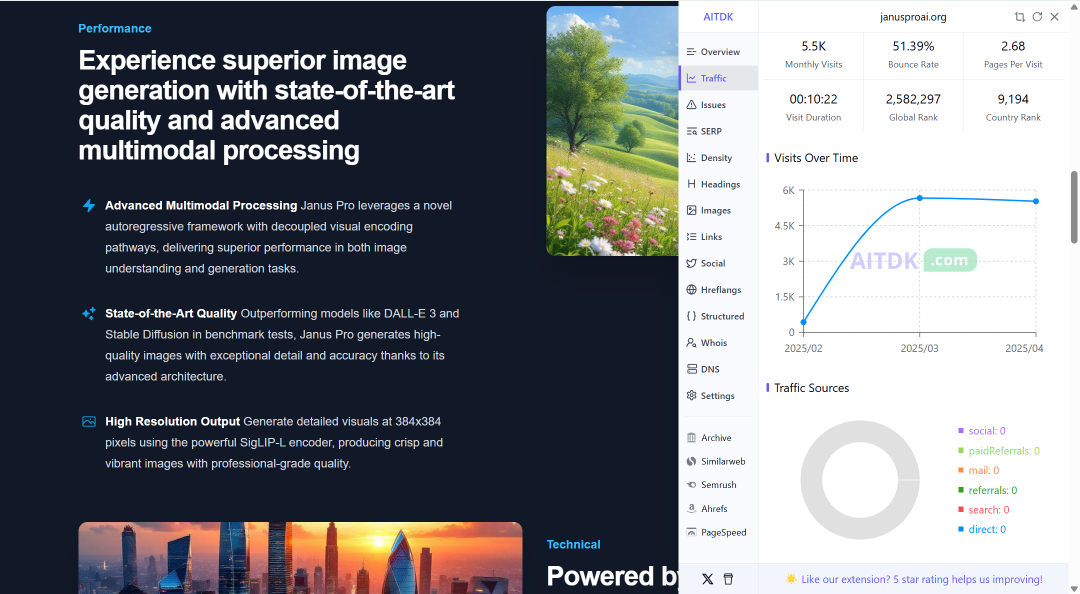The width and height of the screenshot is (1080, 594).
Task: Click the Traffic Sources heading
Action: click(x=811, y=388)
